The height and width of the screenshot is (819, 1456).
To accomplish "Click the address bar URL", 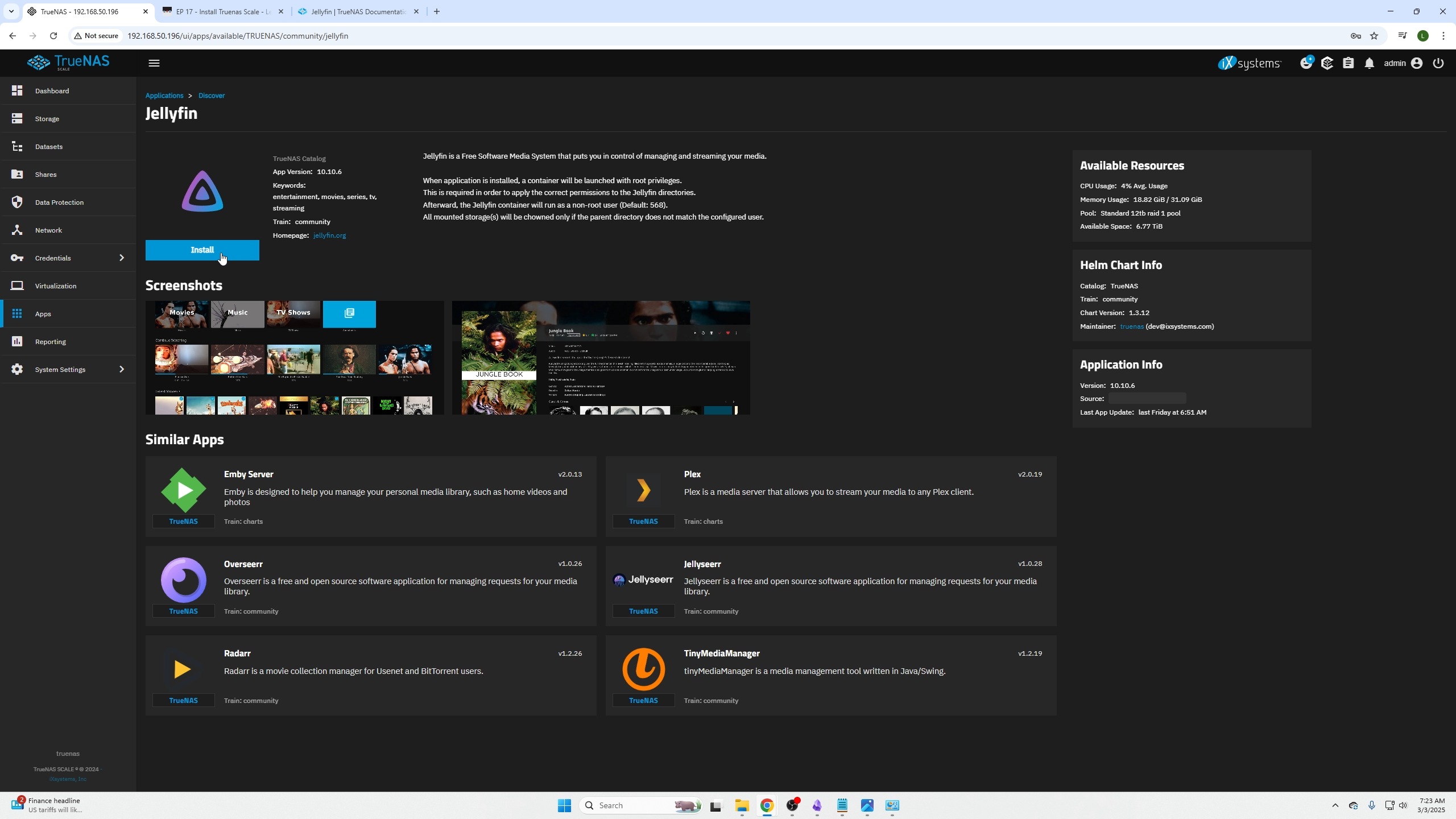I will click(238, 36).
